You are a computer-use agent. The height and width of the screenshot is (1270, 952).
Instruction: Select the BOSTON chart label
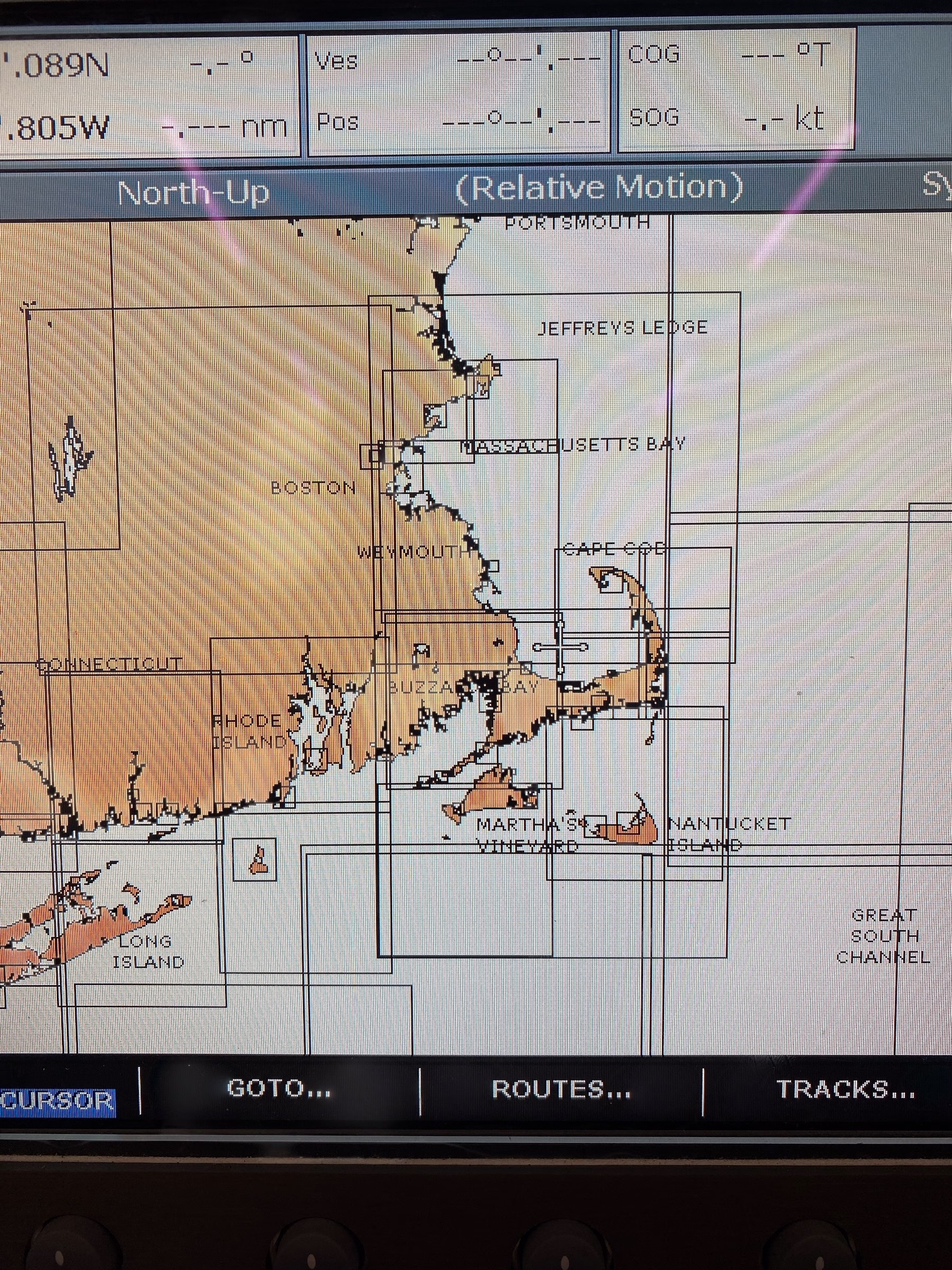313,488
